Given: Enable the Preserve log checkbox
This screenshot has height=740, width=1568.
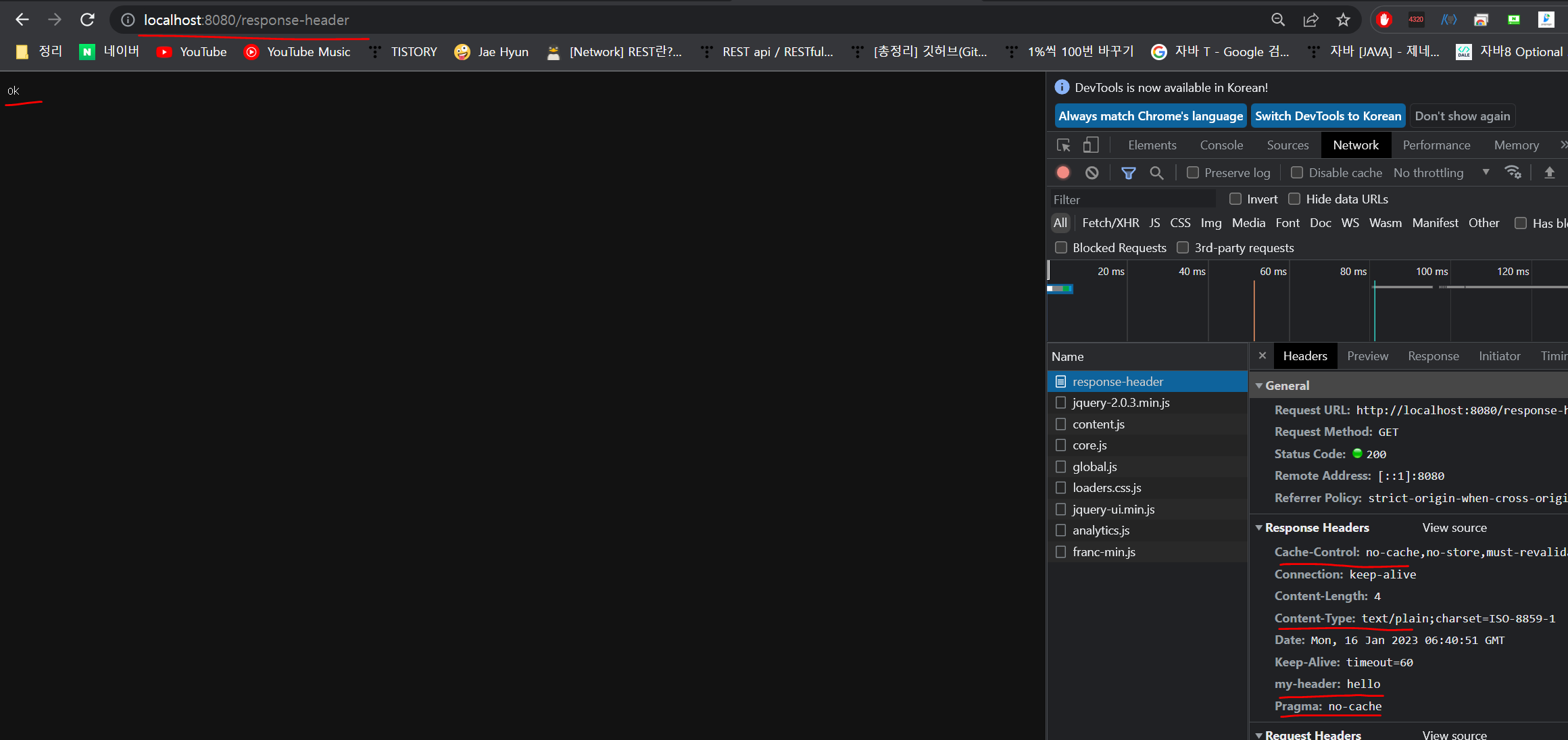Looking at the screenshot, I should coord(1193,173).
